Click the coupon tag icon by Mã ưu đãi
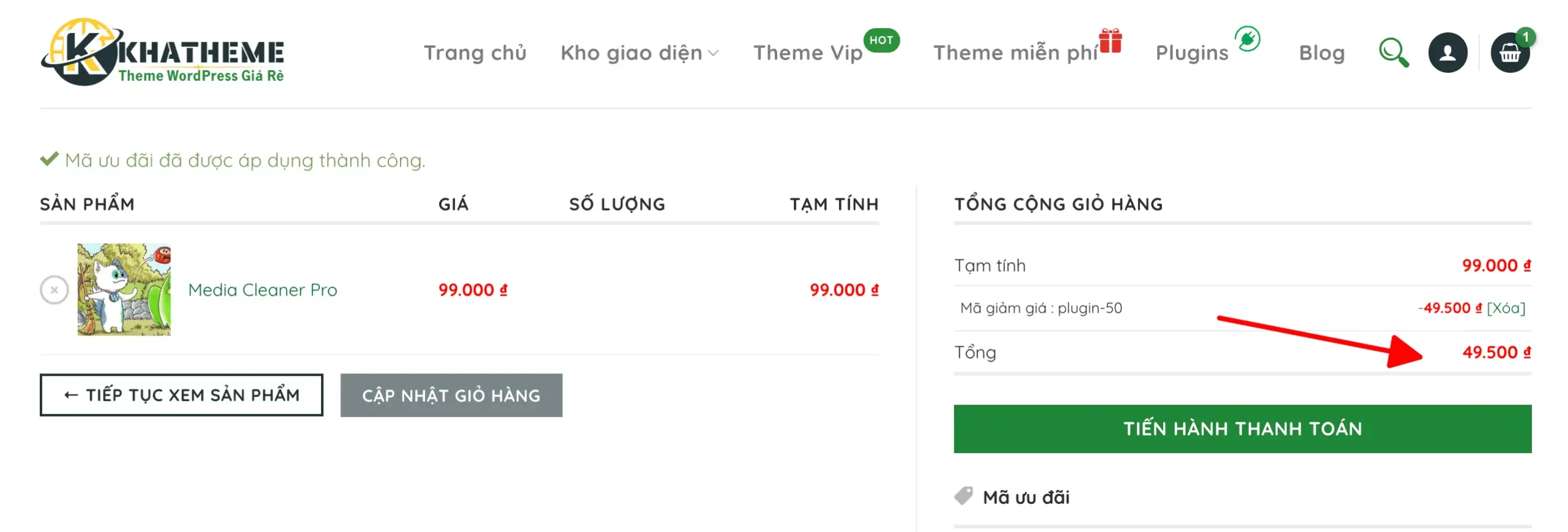Image resolution: width=1568 pixels, height=532 pixels. tap(963, 496)
